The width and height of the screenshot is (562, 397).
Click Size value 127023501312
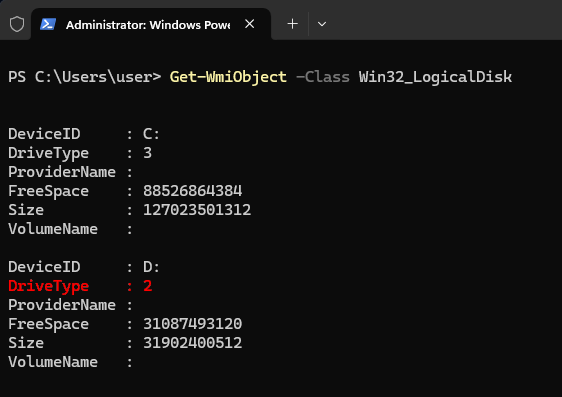tap(197, 210)
